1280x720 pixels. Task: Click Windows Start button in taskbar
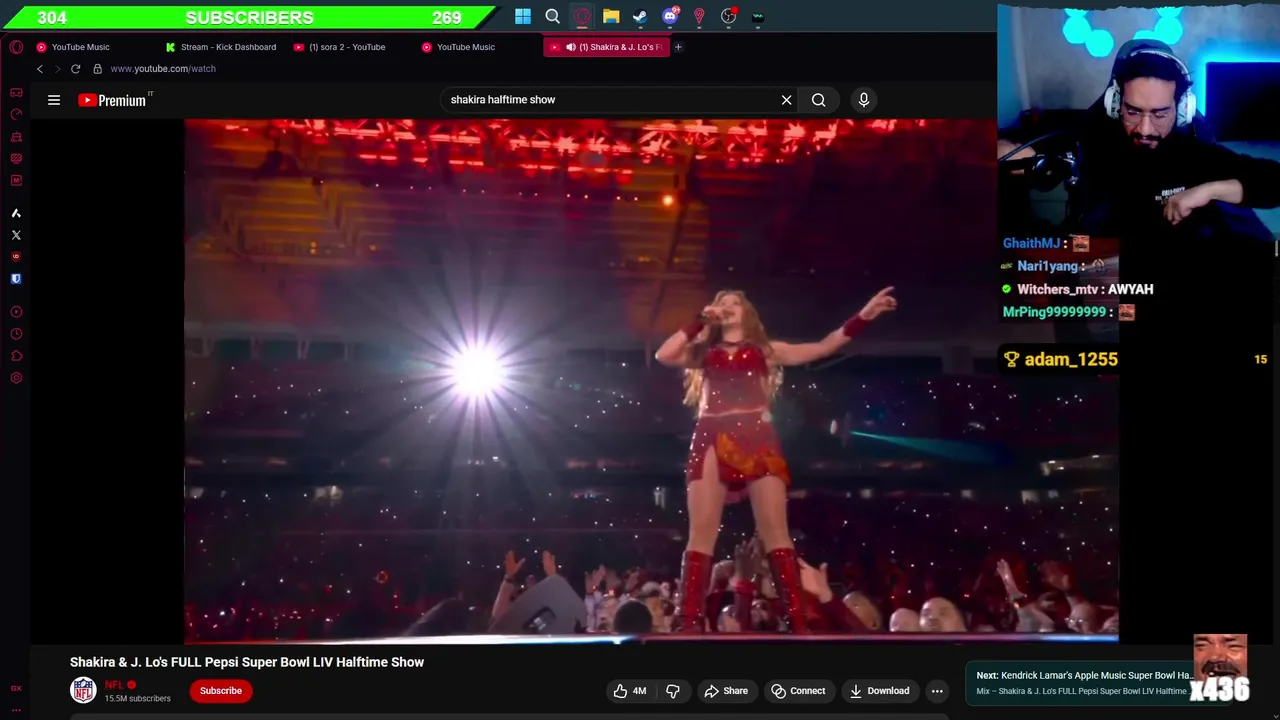click(523, 16)
